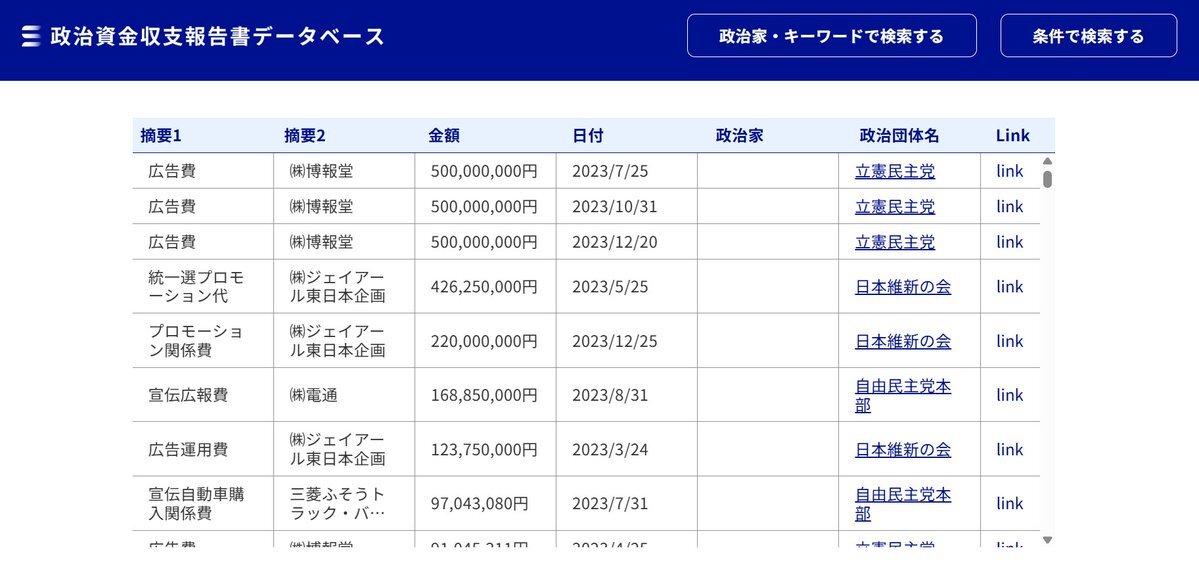Open 日本維新の会 link in プロモーション関係費 row
Viewport: 1199px width, 567px height.
[903, 341]
